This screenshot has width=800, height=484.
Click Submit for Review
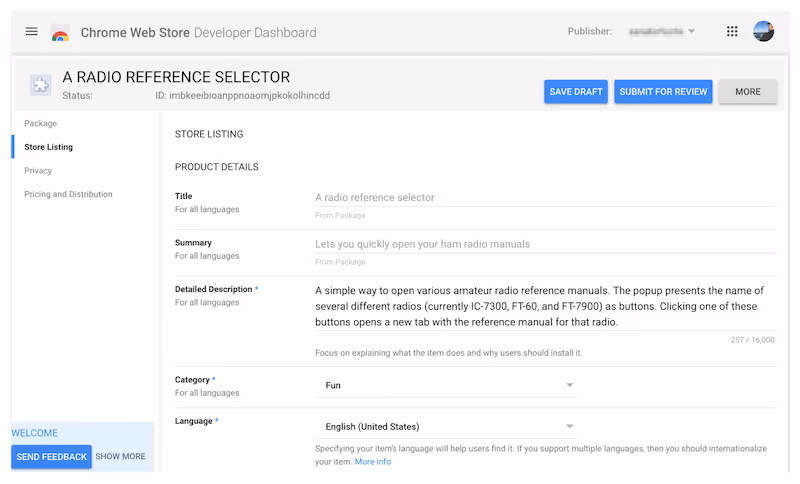663,92
